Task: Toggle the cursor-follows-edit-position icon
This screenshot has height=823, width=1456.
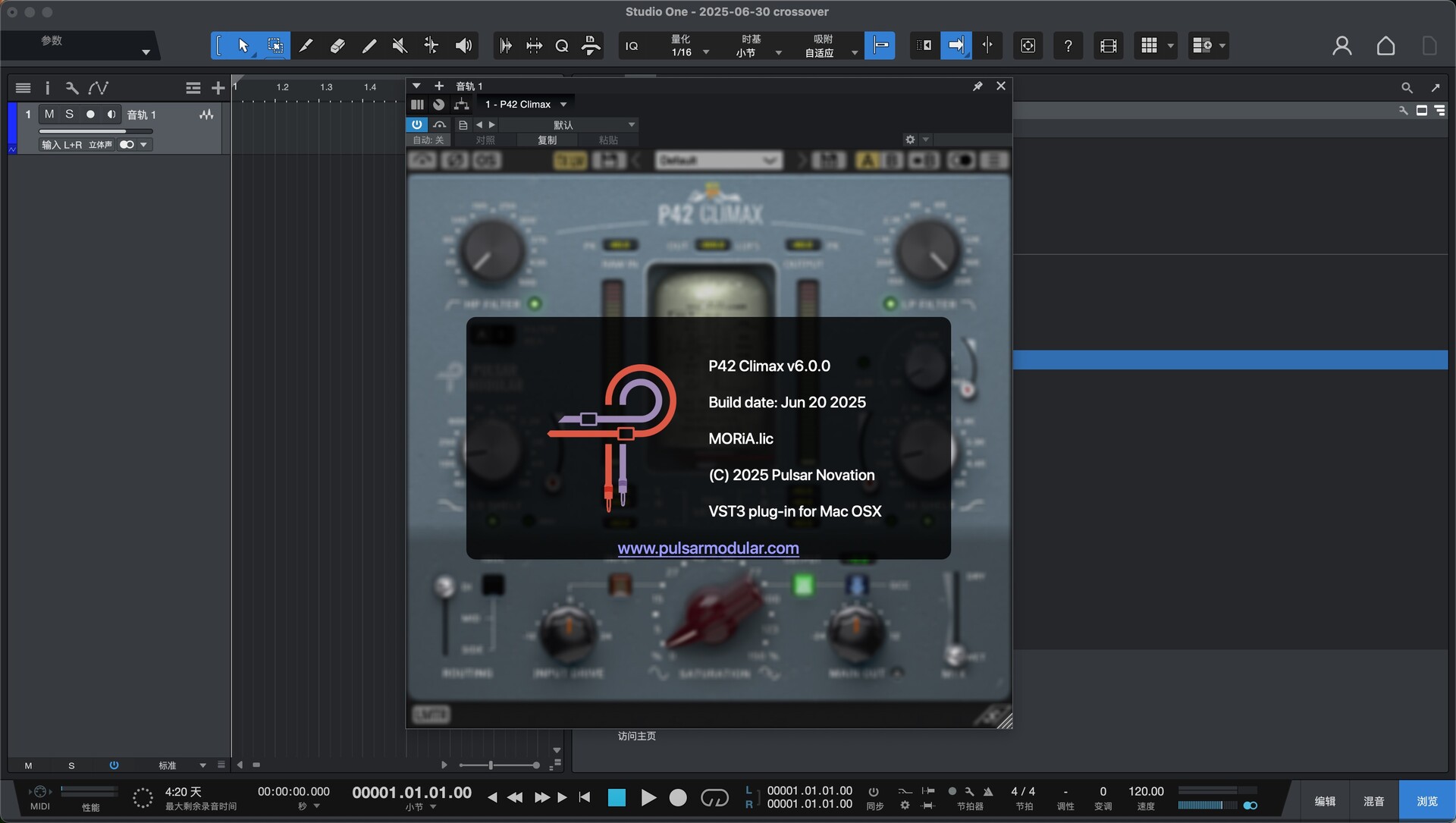Action: click(987, 46)
